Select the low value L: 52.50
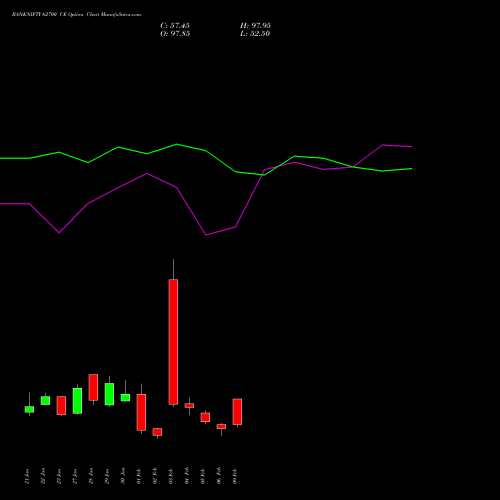 255,34
